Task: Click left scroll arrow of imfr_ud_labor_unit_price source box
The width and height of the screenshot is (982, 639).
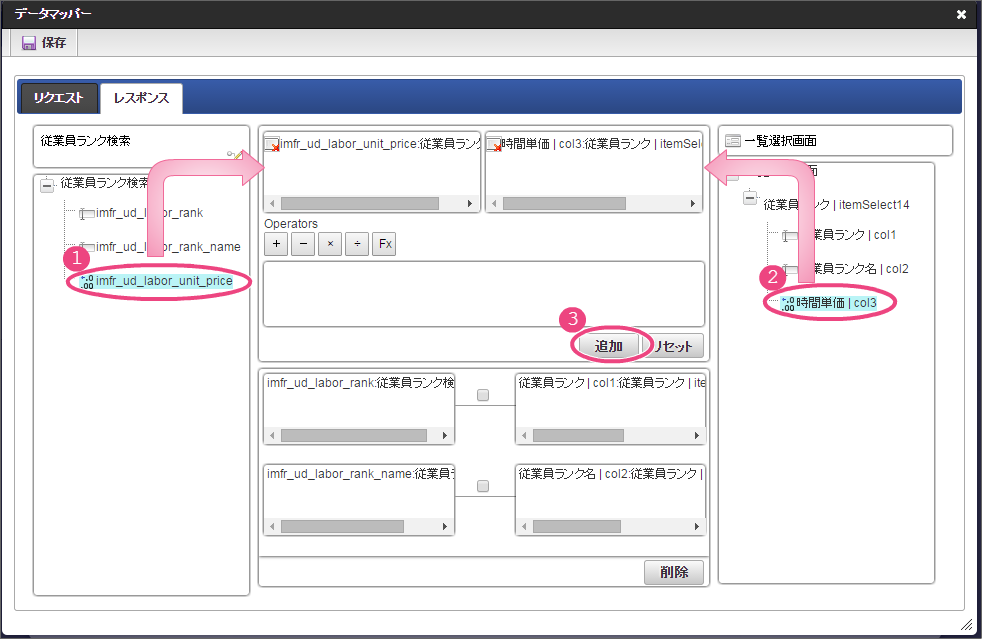Action: point(272,204)
